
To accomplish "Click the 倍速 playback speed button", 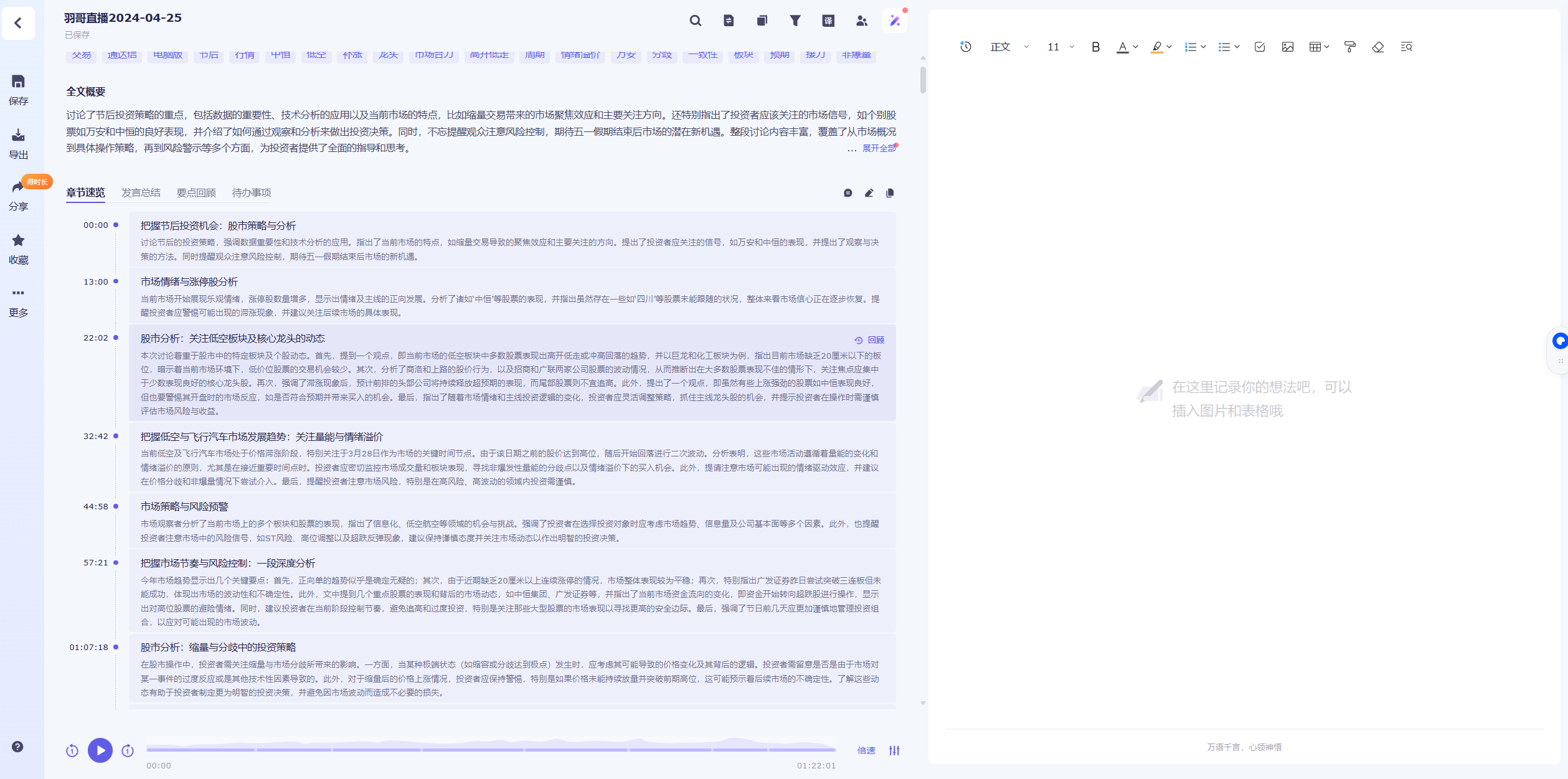I will click(866, 750).
